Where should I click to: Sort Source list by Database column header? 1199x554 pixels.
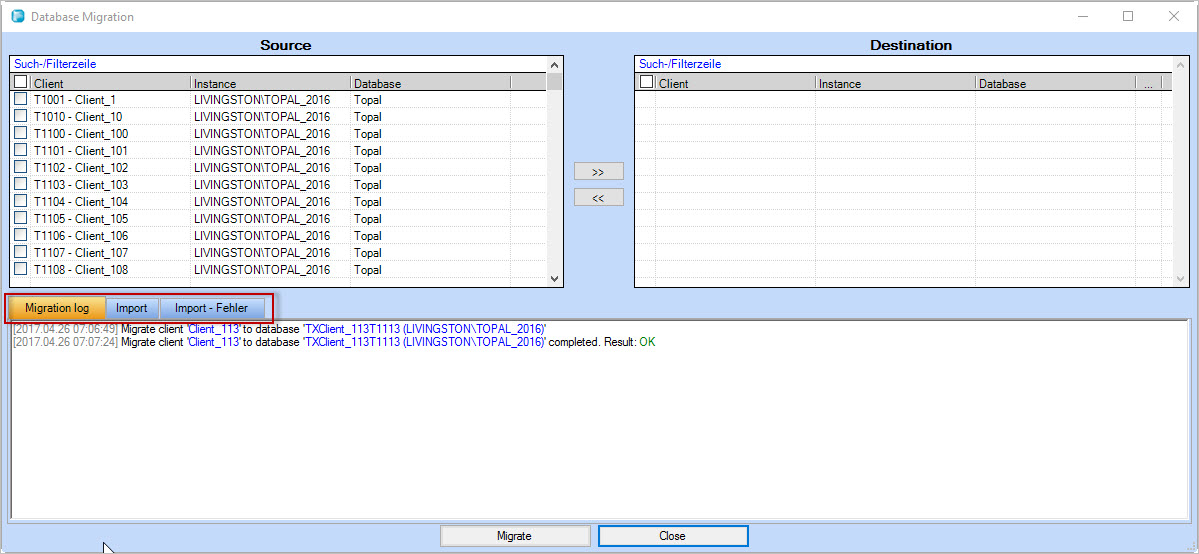pyautogui.click(x=430, y=84)
